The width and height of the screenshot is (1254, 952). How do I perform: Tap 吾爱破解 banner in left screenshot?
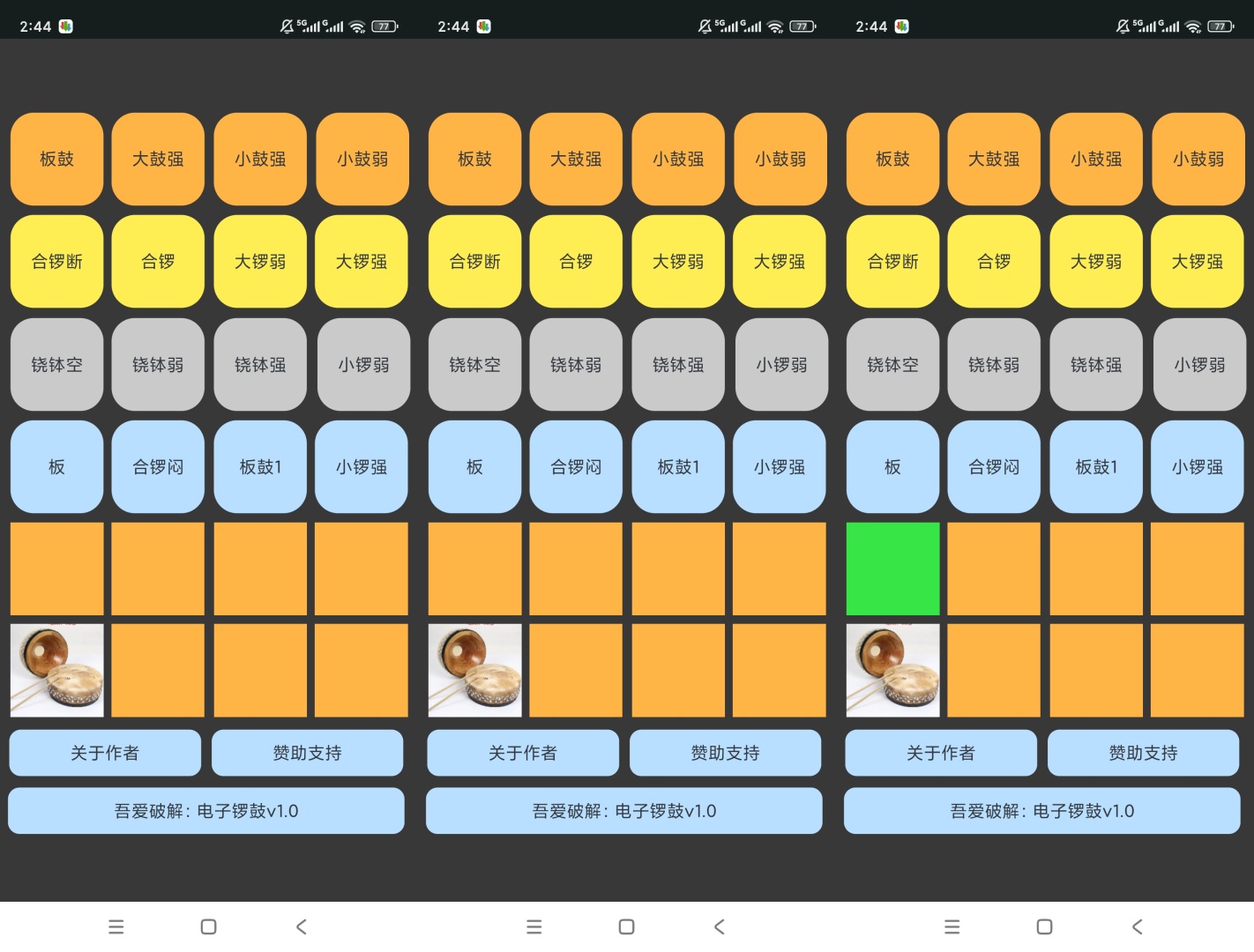(x=206, y=811)
